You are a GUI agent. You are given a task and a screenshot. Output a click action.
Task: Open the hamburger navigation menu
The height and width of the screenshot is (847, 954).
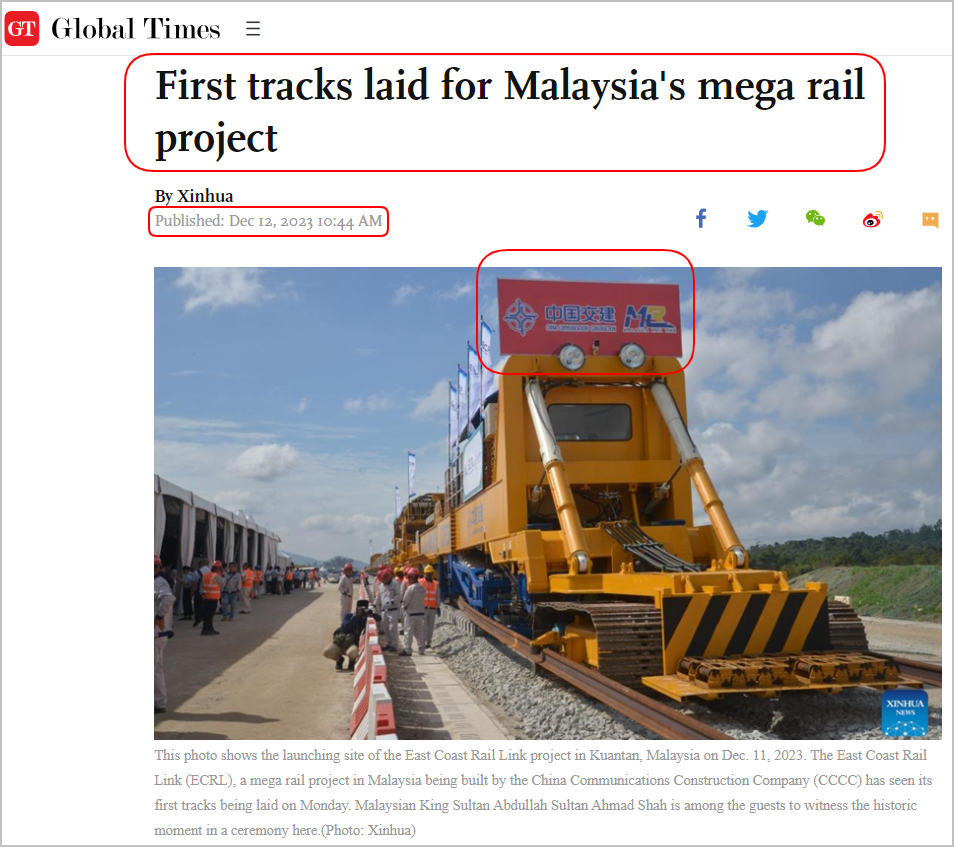click(253, 29)
